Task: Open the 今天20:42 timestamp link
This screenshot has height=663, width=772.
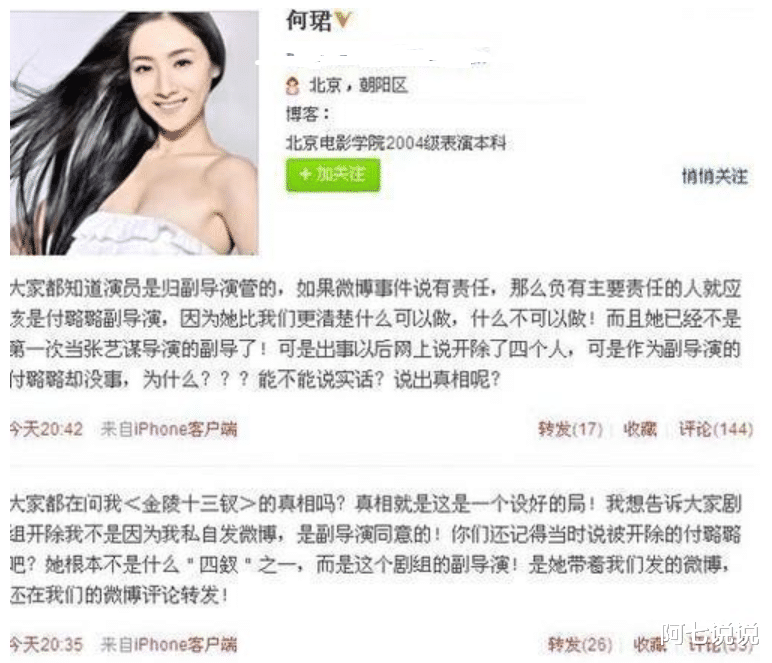Action: coord(47,429)
